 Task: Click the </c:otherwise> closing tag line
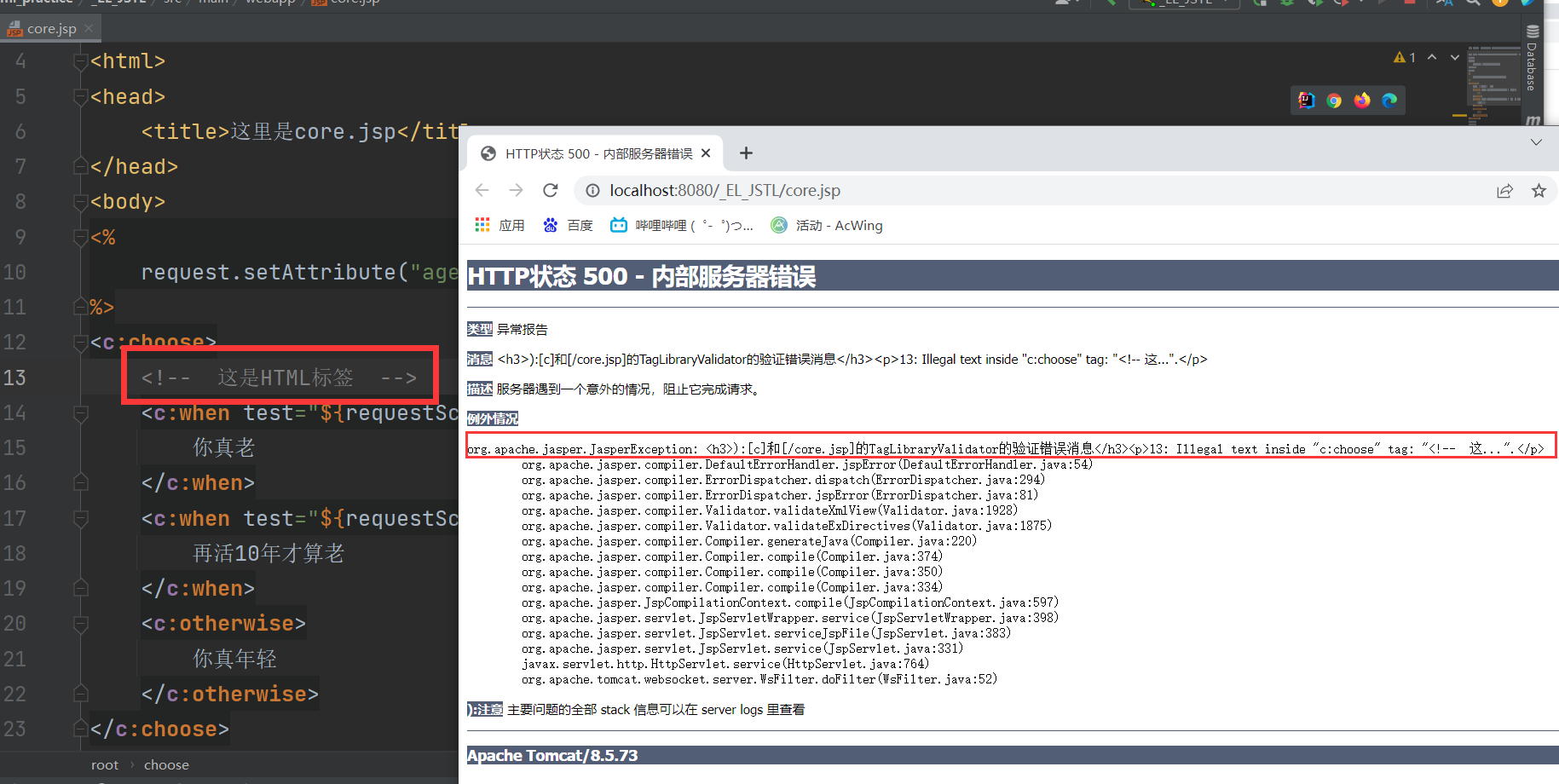point(230,694)
